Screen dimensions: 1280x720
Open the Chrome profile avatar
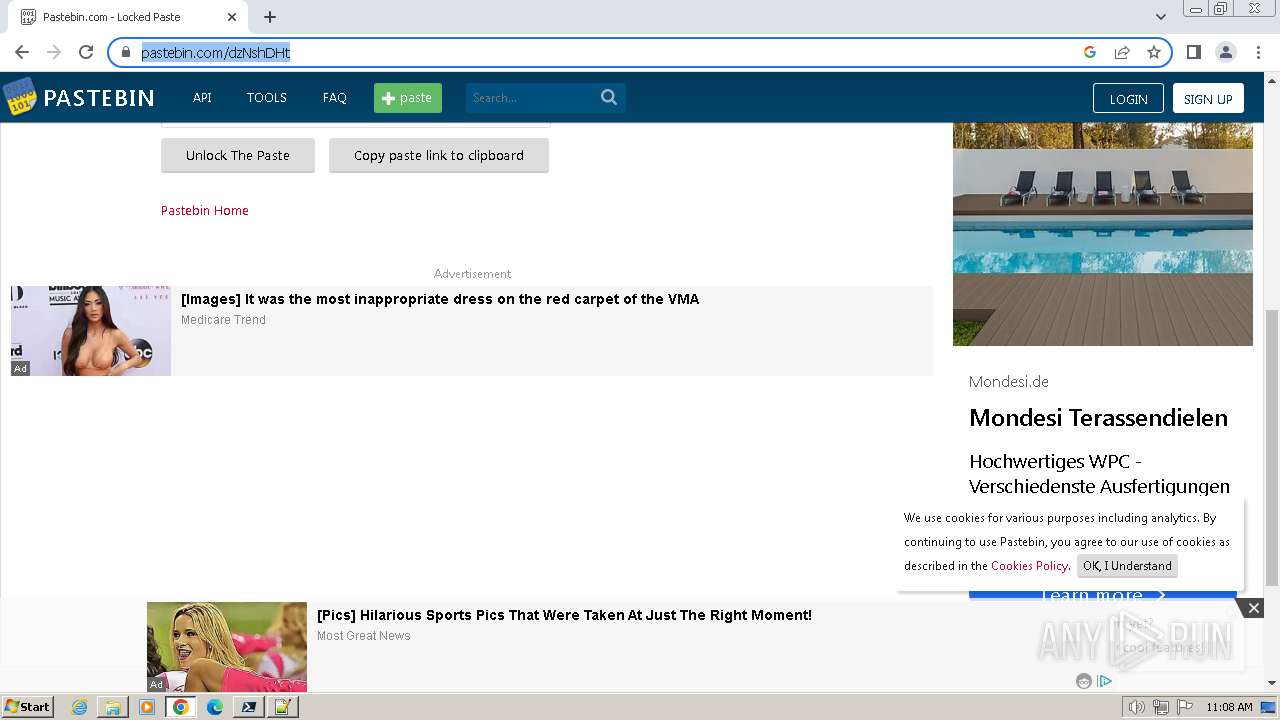(x=1225, y=52)
